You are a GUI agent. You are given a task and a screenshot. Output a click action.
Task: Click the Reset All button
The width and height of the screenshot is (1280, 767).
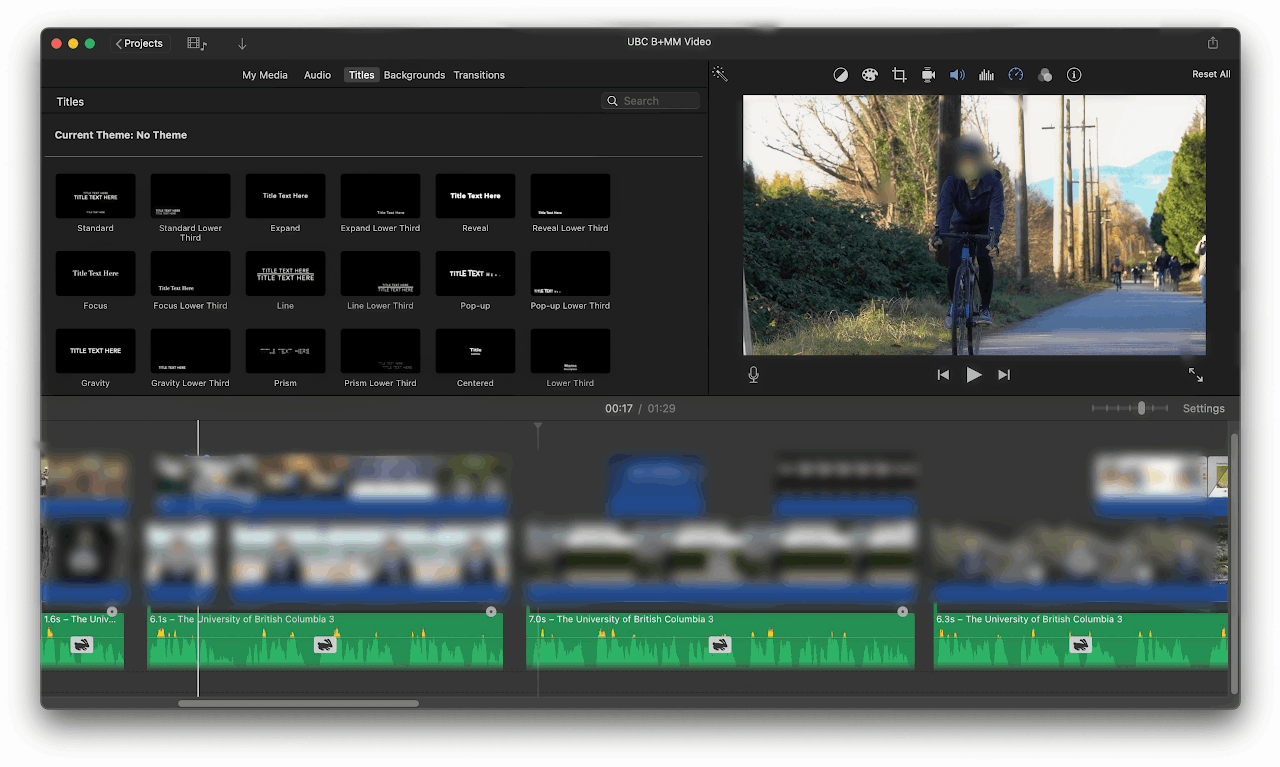point(1211,74)
